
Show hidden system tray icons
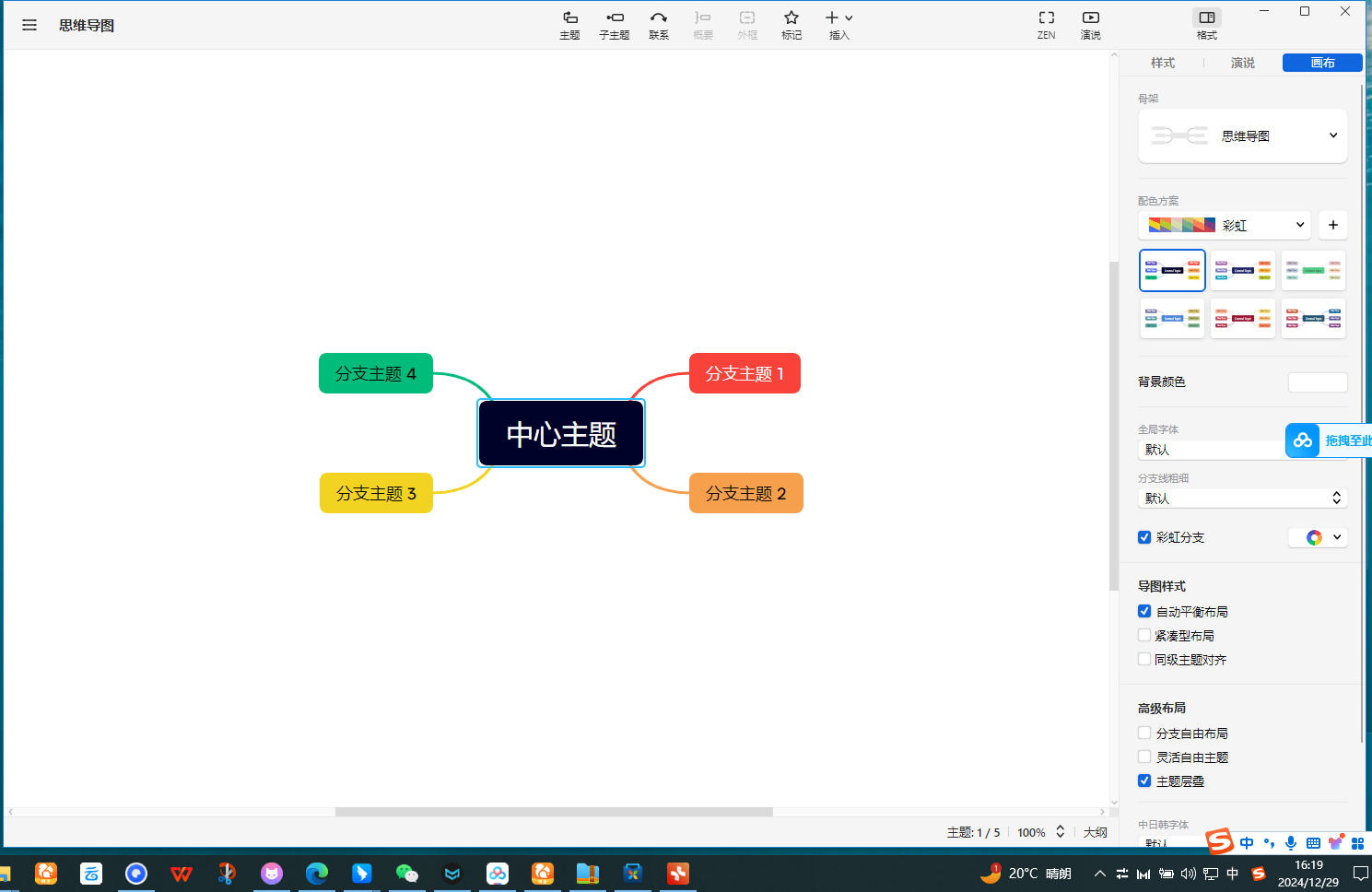click(x=1100, y=874)
